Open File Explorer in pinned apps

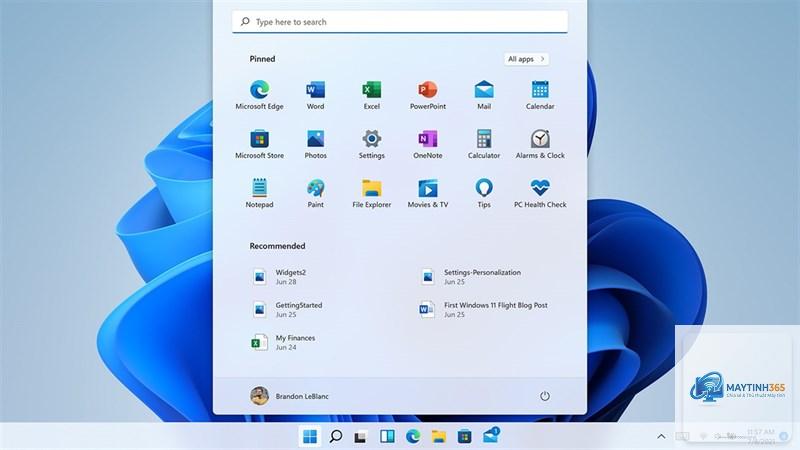tap(371, 193)
